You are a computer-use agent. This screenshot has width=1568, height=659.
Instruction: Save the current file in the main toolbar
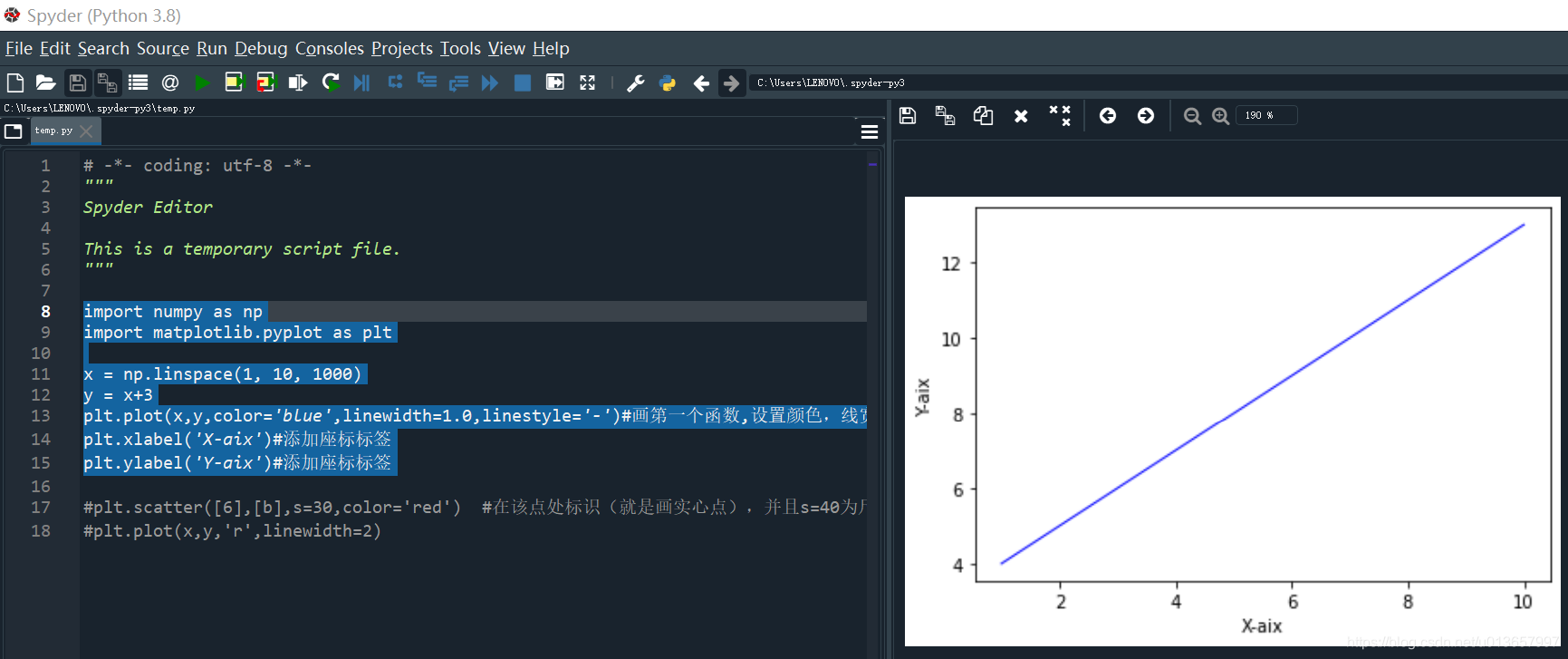point(77,82)
